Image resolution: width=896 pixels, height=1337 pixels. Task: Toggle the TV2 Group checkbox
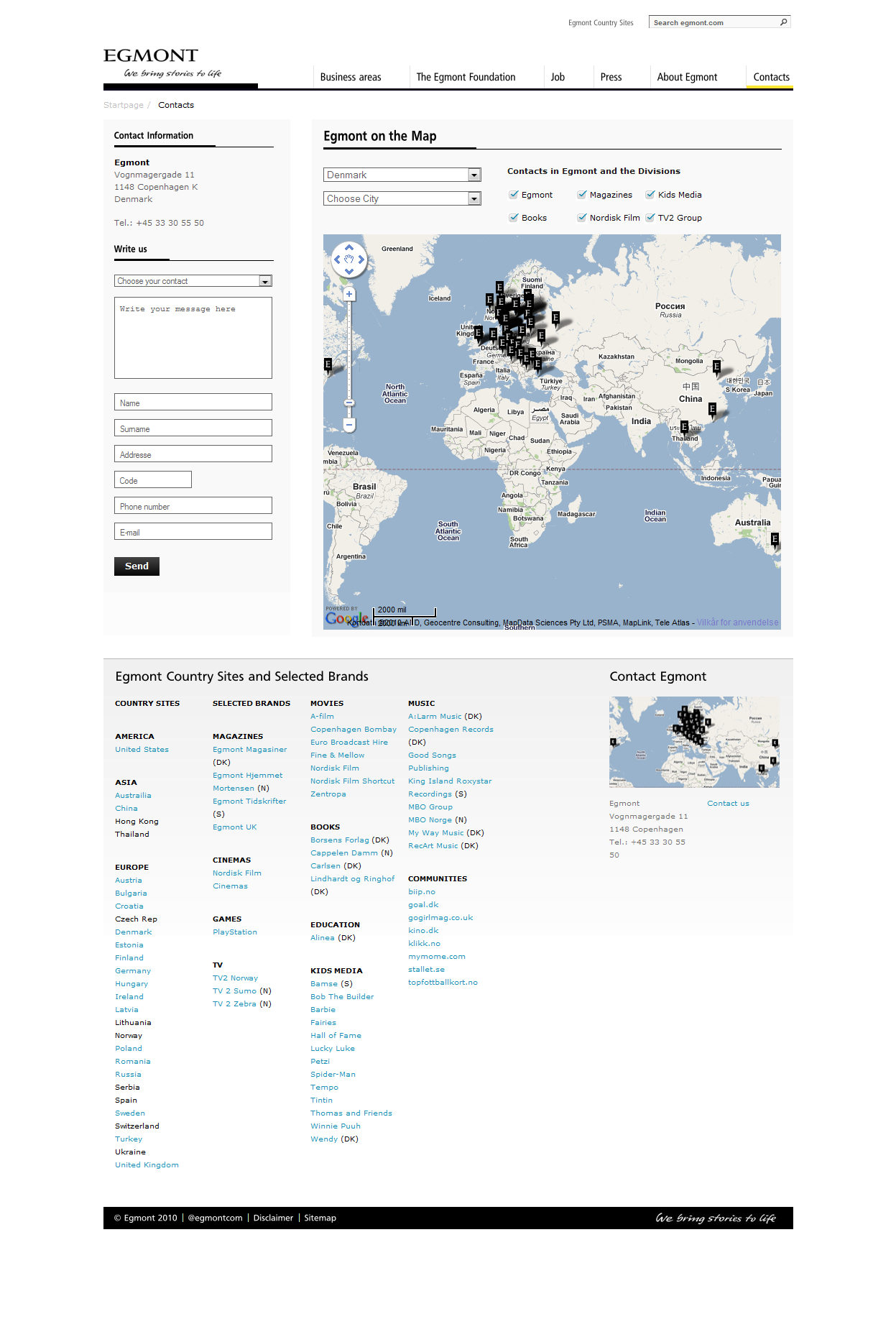point(650,218)
